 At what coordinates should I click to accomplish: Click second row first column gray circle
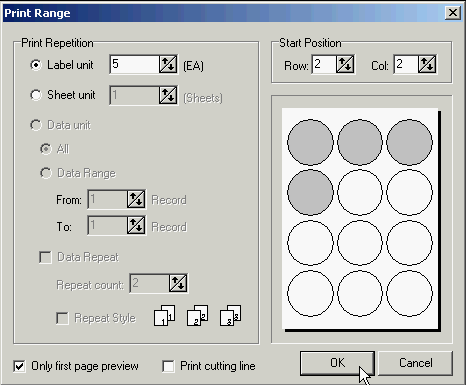310,192
